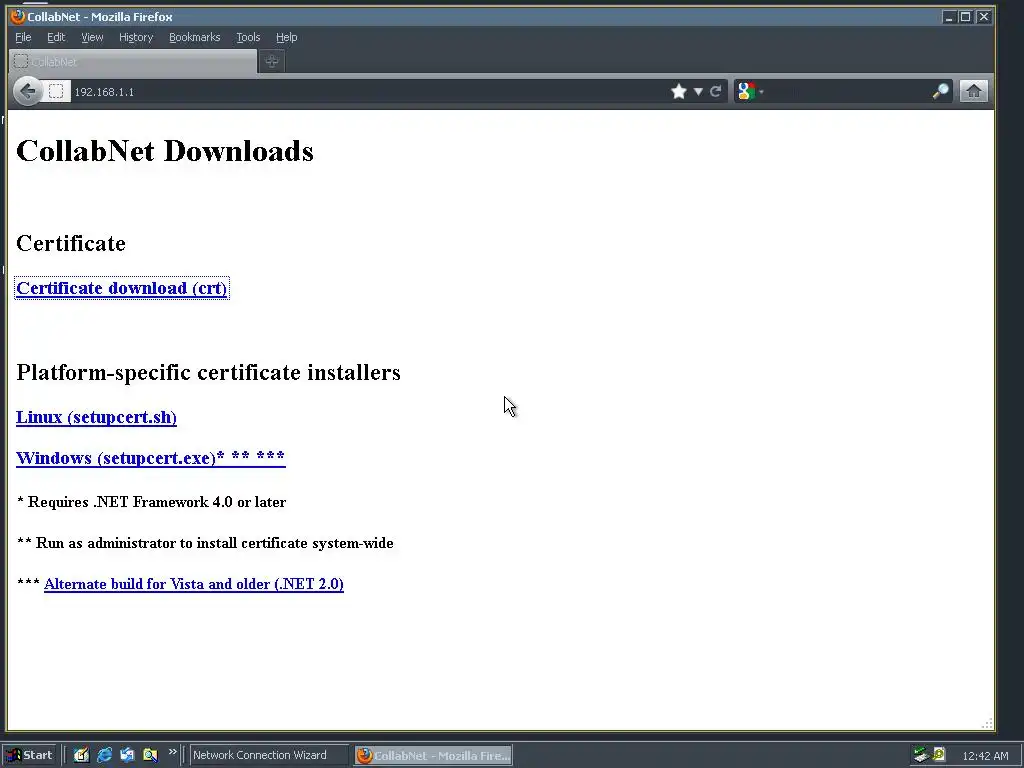Launch Internet Explorer from quick launch
This screenshot has height=768, width=1024.
104,755
